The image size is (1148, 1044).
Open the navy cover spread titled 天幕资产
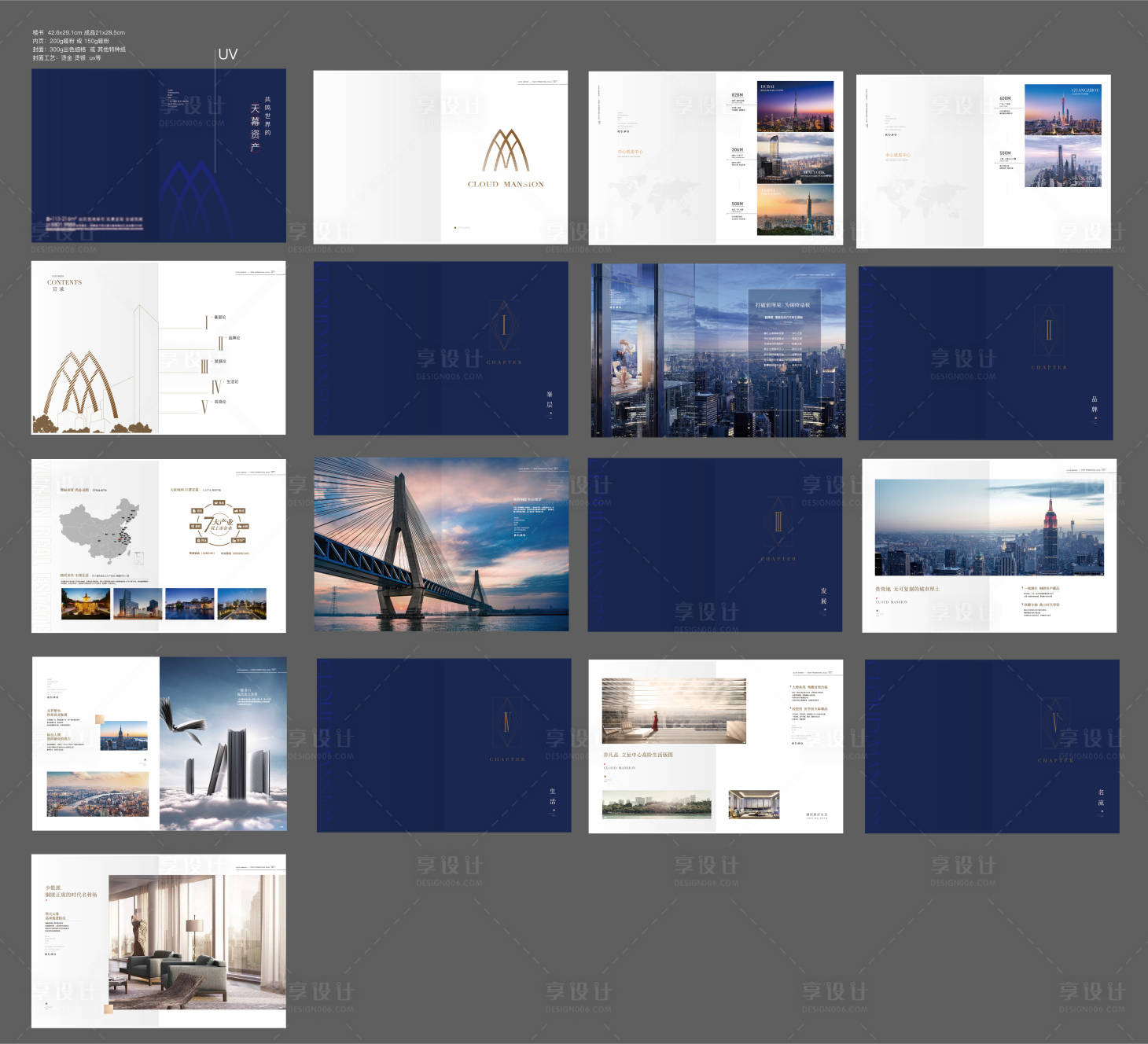tap(159, 156)
